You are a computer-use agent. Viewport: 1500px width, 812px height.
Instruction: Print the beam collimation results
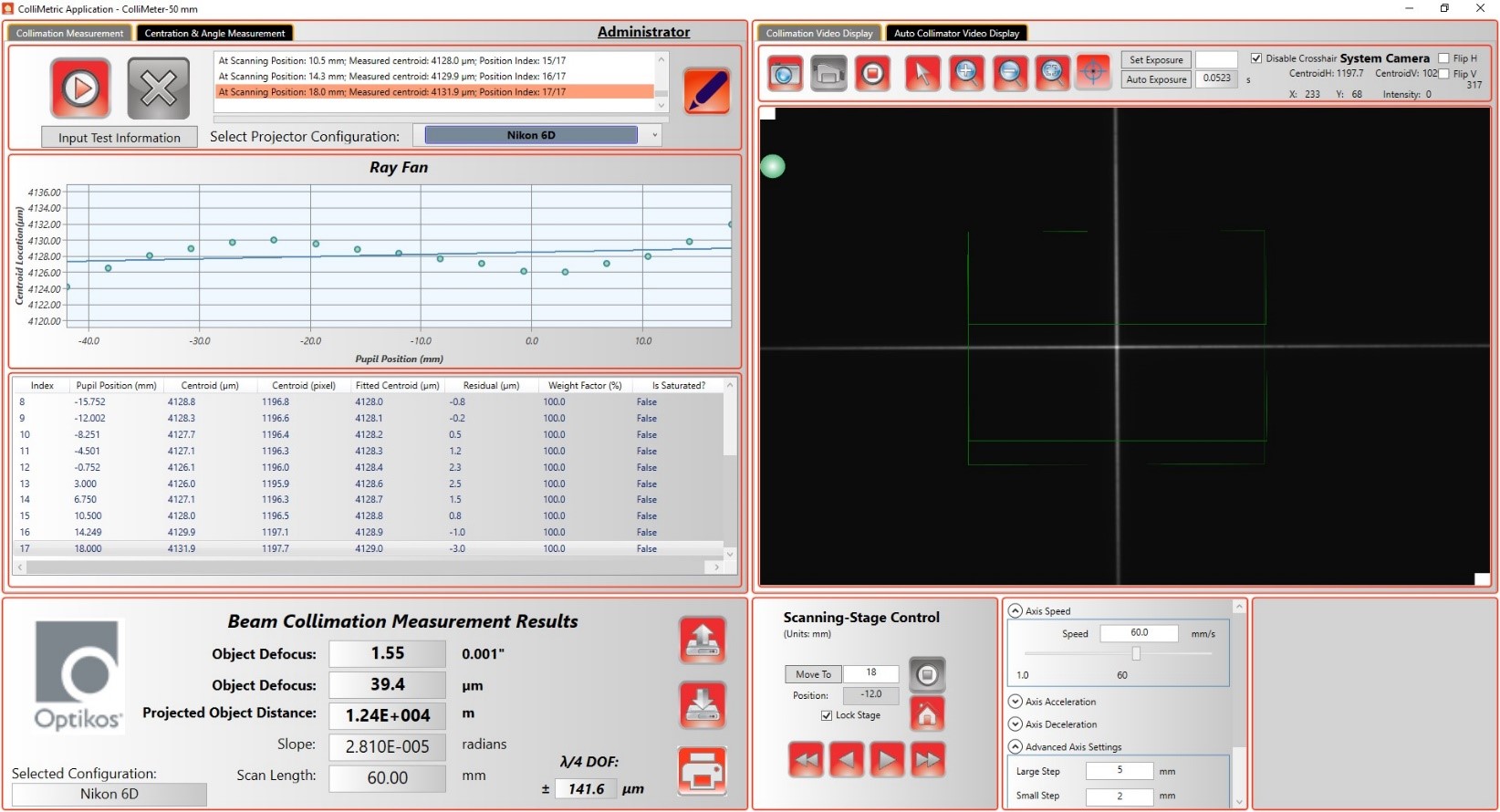coord(703,772)
